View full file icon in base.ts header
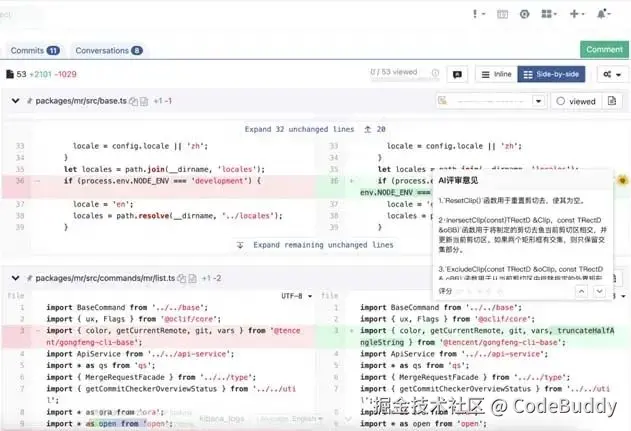 pos(612,101)
